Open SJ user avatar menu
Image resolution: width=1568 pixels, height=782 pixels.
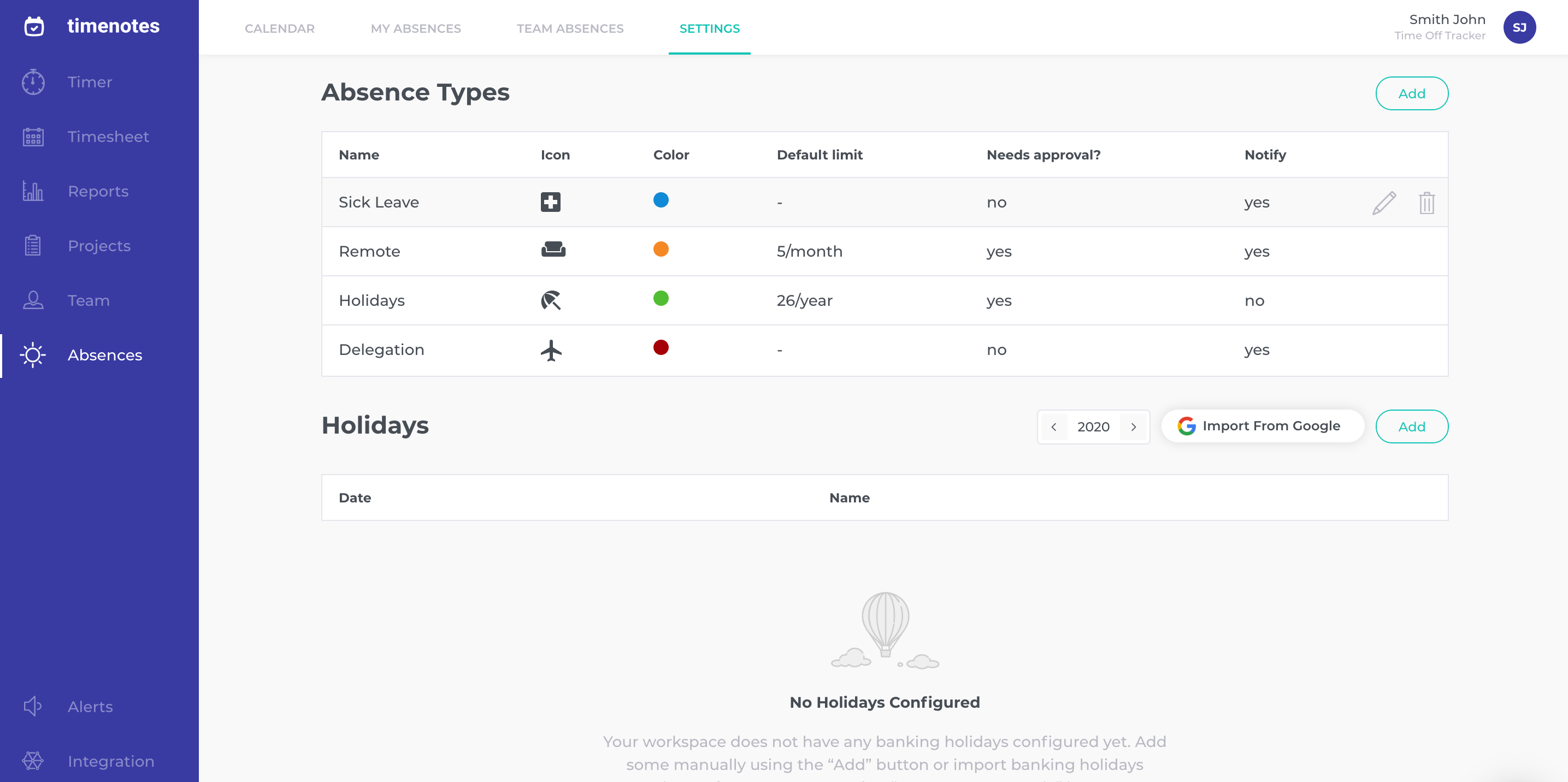(1519, 27)
